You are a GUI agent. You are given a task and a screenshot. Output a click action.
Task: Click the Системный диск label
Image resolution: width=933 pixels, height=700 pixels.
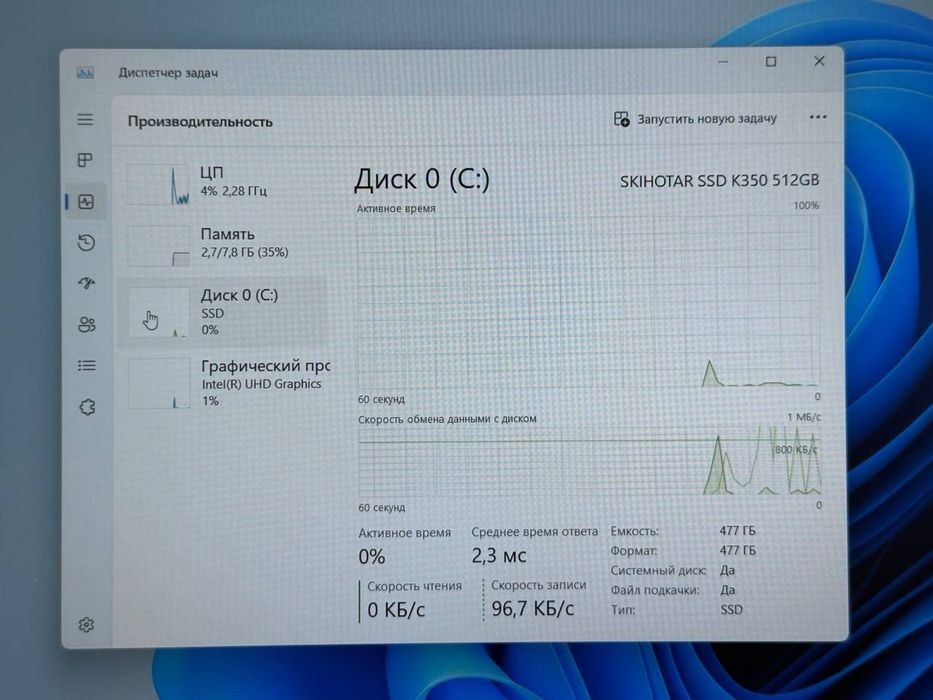(658, 570)
